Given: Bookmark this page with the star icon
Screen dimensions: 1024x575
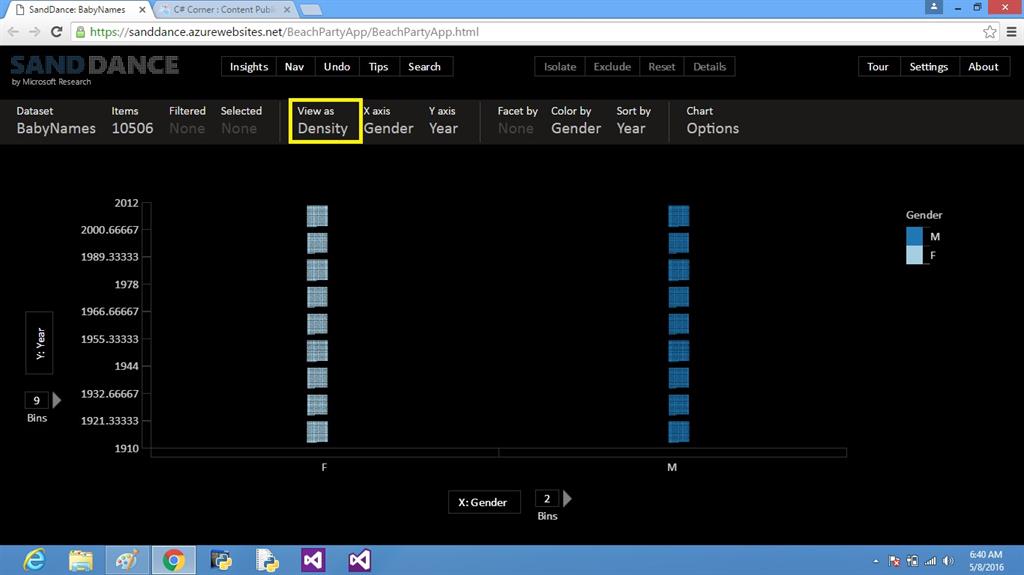Looking at the screenshot, I should click(989, 32).
